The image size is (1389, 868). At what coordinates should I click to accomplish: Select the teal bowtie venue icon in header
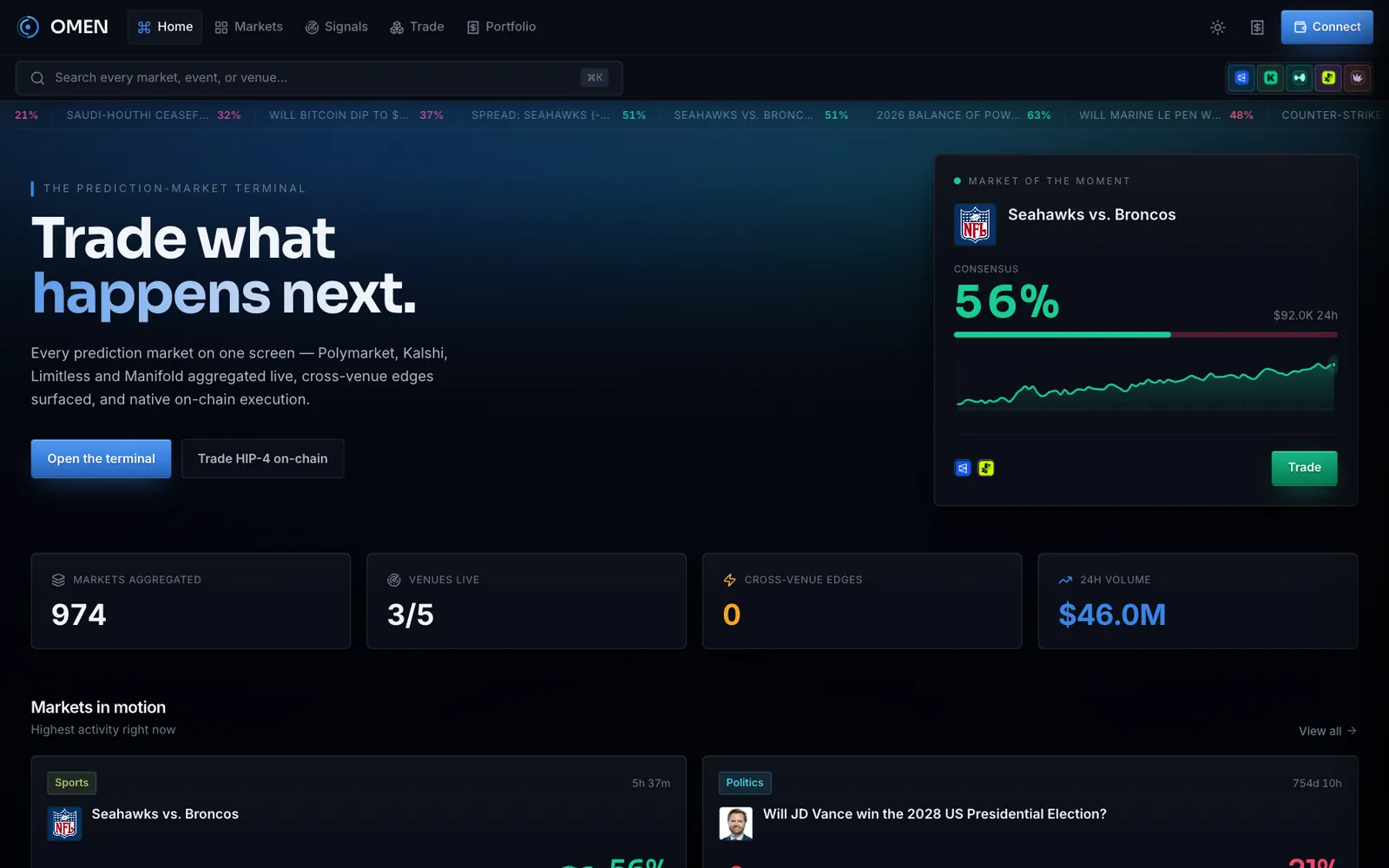[1300, 78]
